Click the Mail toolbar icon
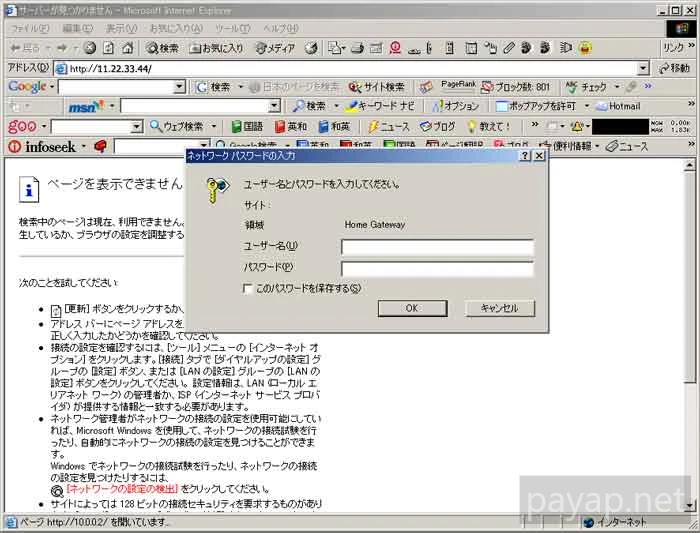Viewport: 700px width, 533px height. tap(336, 48)
